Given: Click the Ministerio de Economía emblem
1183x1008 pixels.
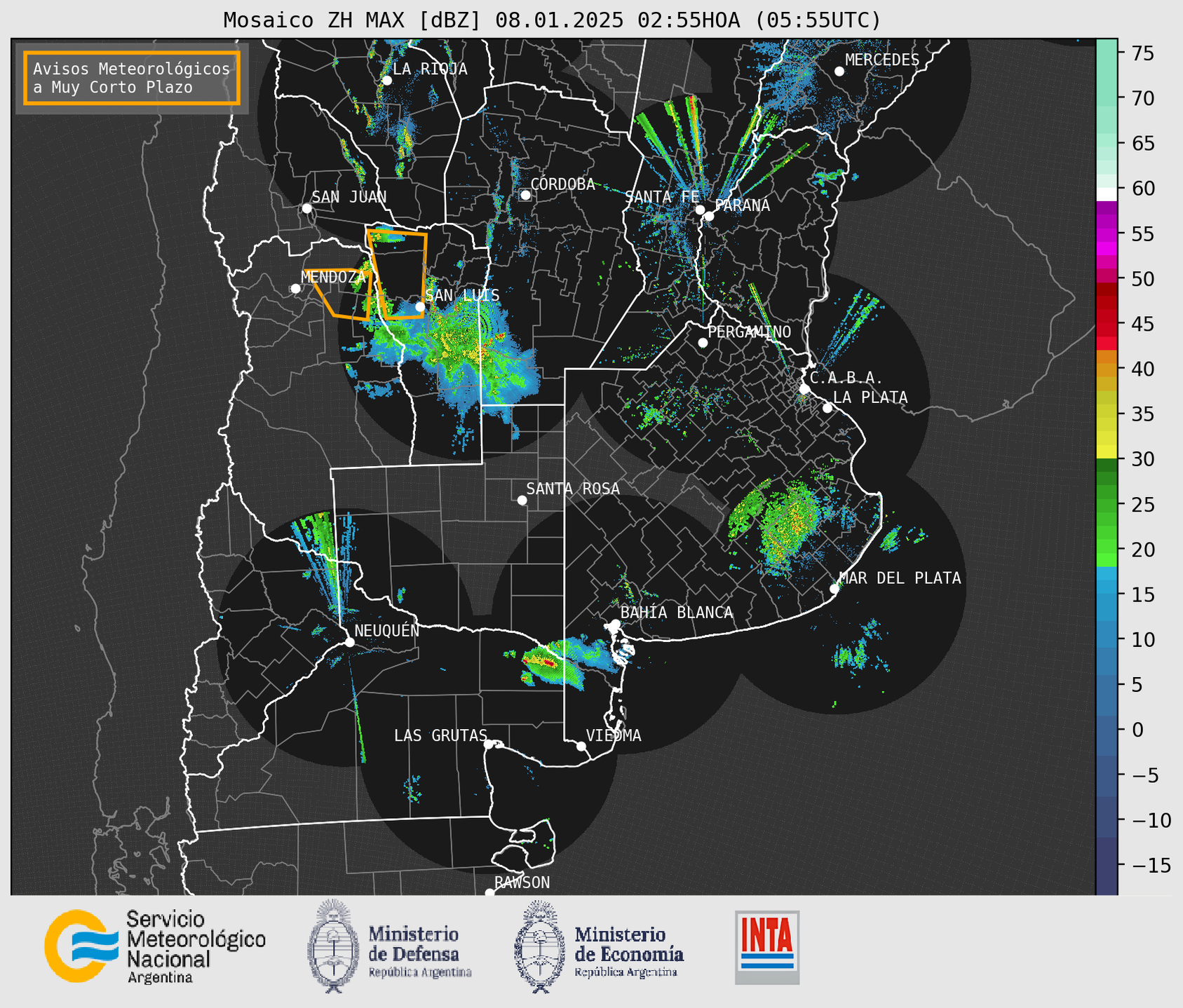Looking at the screenshot, I should point(539,946).
